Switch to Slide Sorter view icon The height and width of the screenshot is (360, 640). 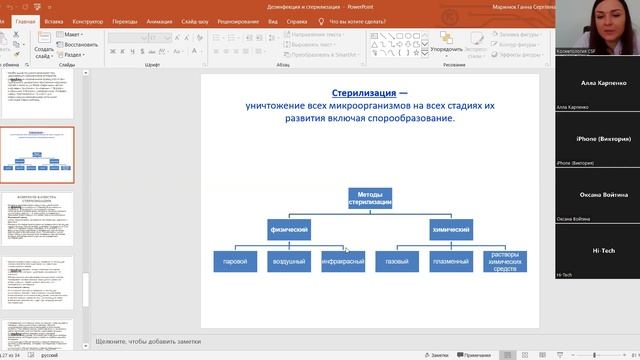525,355
